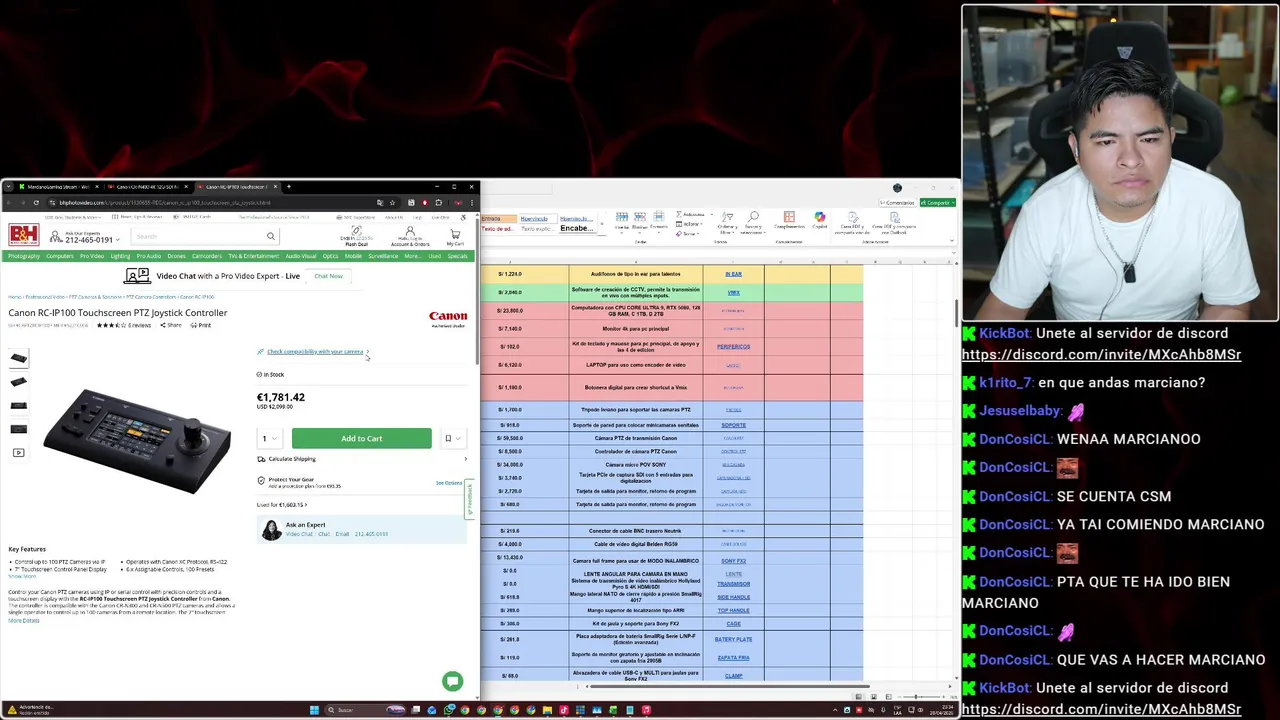Click the Chat Now button
Screen dimensions: 1280x720
(x=328, y=276)
